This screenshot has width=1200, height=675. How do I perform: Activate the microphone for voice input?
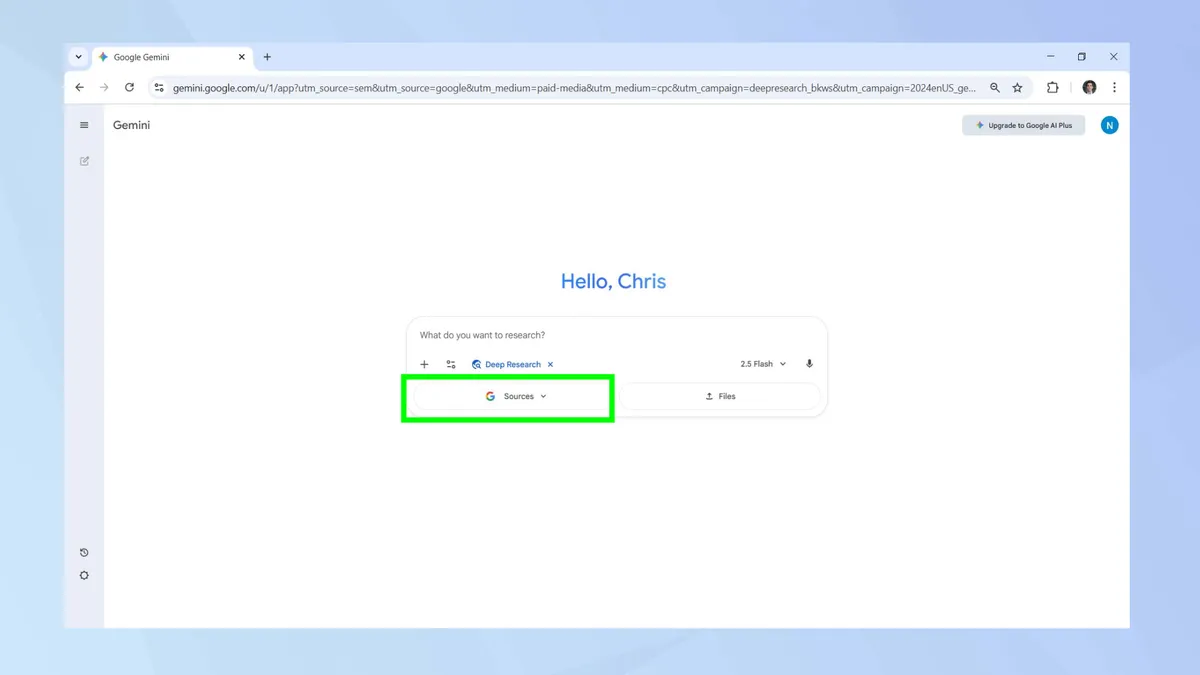pos(809,363)
